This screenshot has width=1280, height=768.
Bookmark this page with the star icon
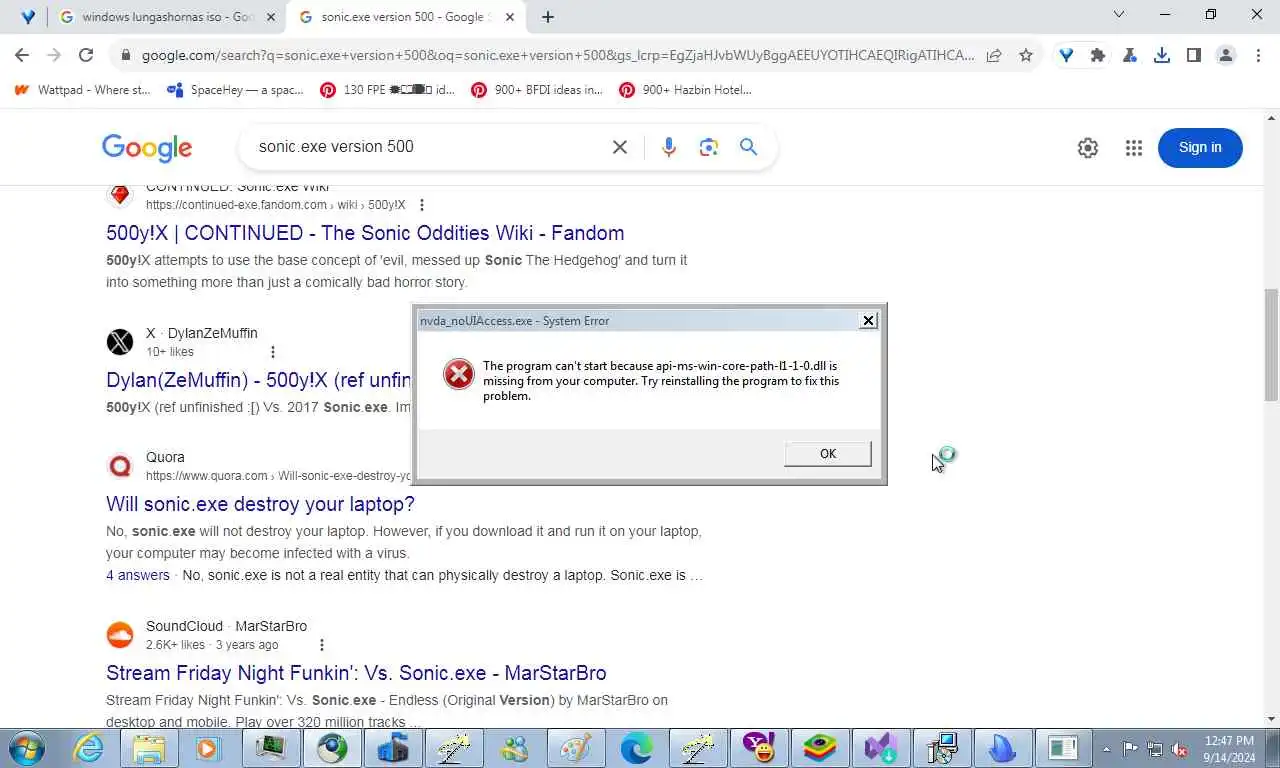pos(1026,56)
